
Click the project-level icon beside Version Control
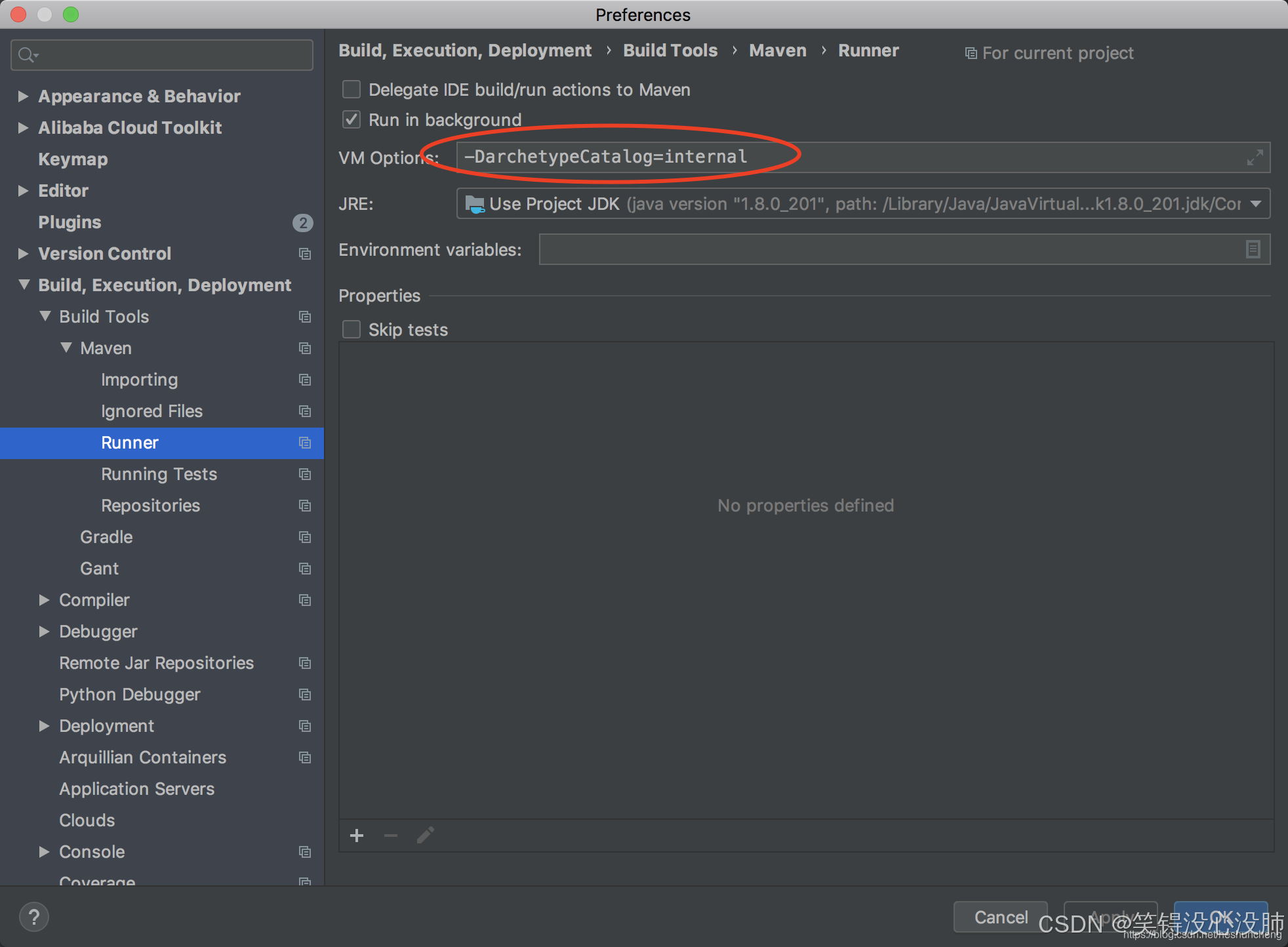(305, 254)
